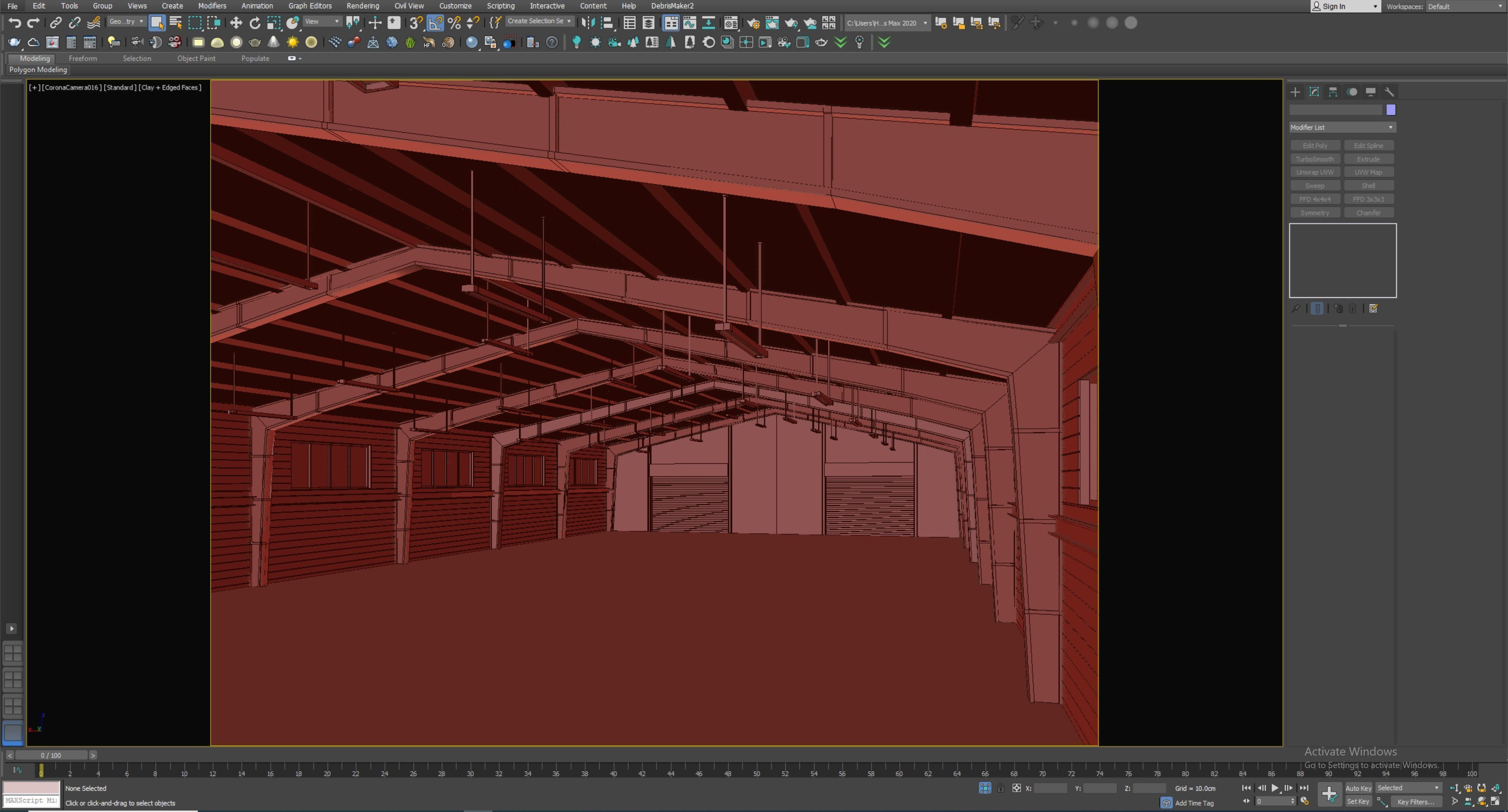The image size is (1508, 812).
Task: Click the object color swatch in command panel
Action: (x=1391, y=110)
